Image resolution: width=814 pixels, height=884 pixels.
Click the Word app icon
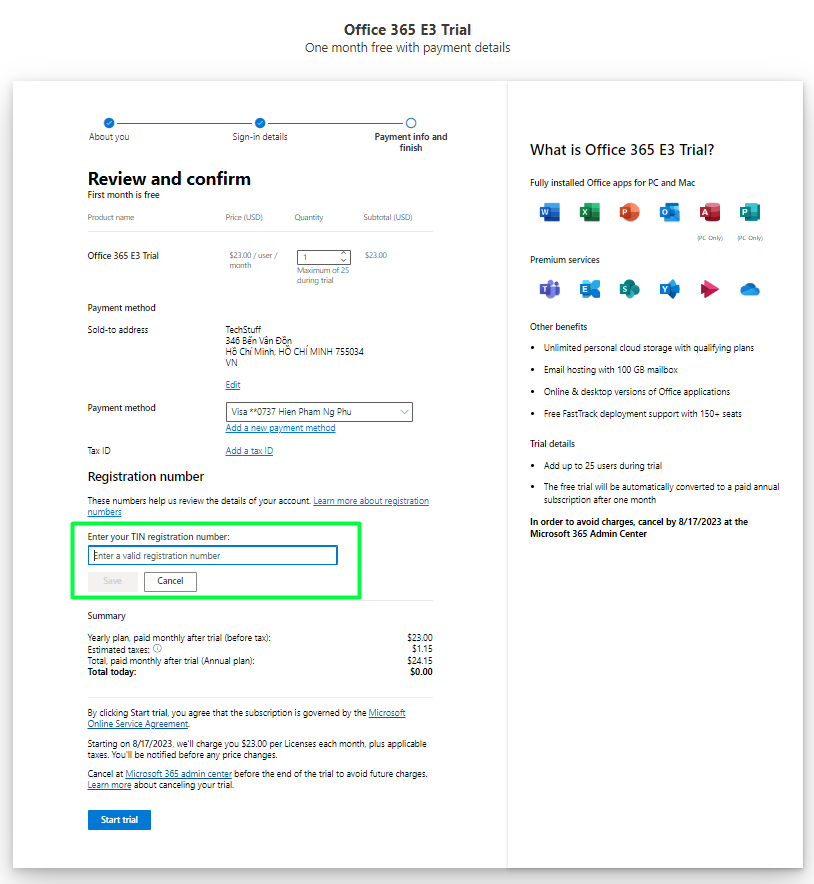pyautogui.click(x=550, y=212)
